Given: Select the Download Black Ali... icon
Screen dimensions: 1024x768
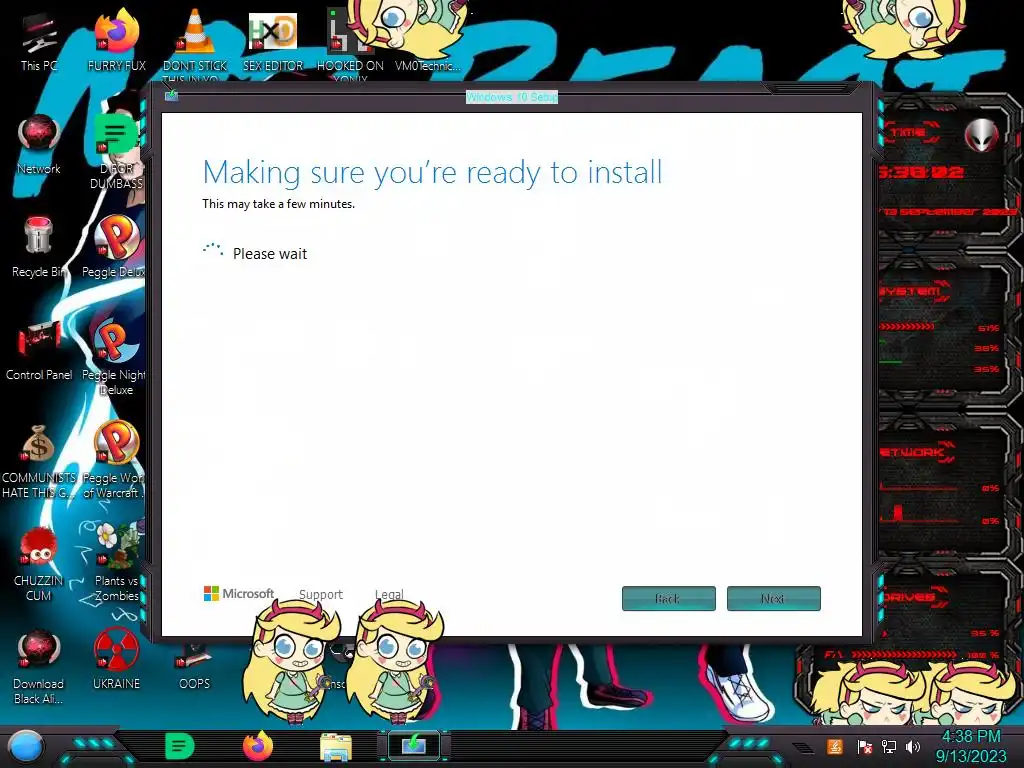Looking at the screenshot, I should [x=39, y=667].
